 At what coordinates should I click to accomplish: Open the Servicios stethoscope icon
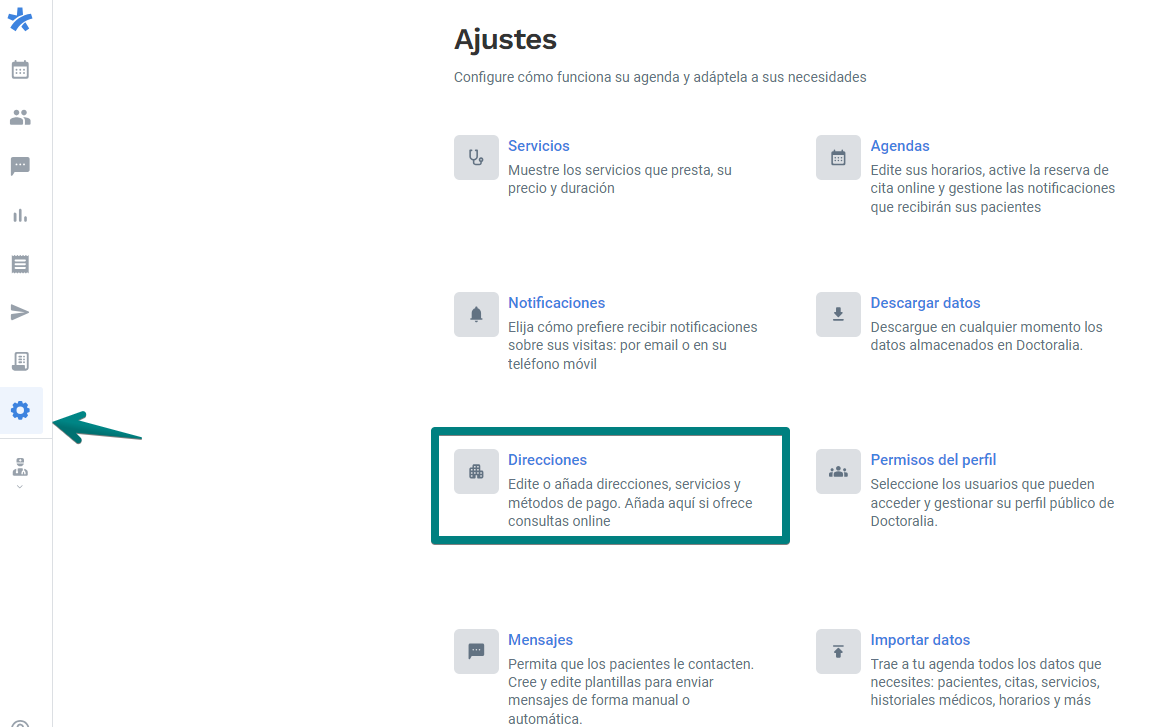(x=476, y=157)
